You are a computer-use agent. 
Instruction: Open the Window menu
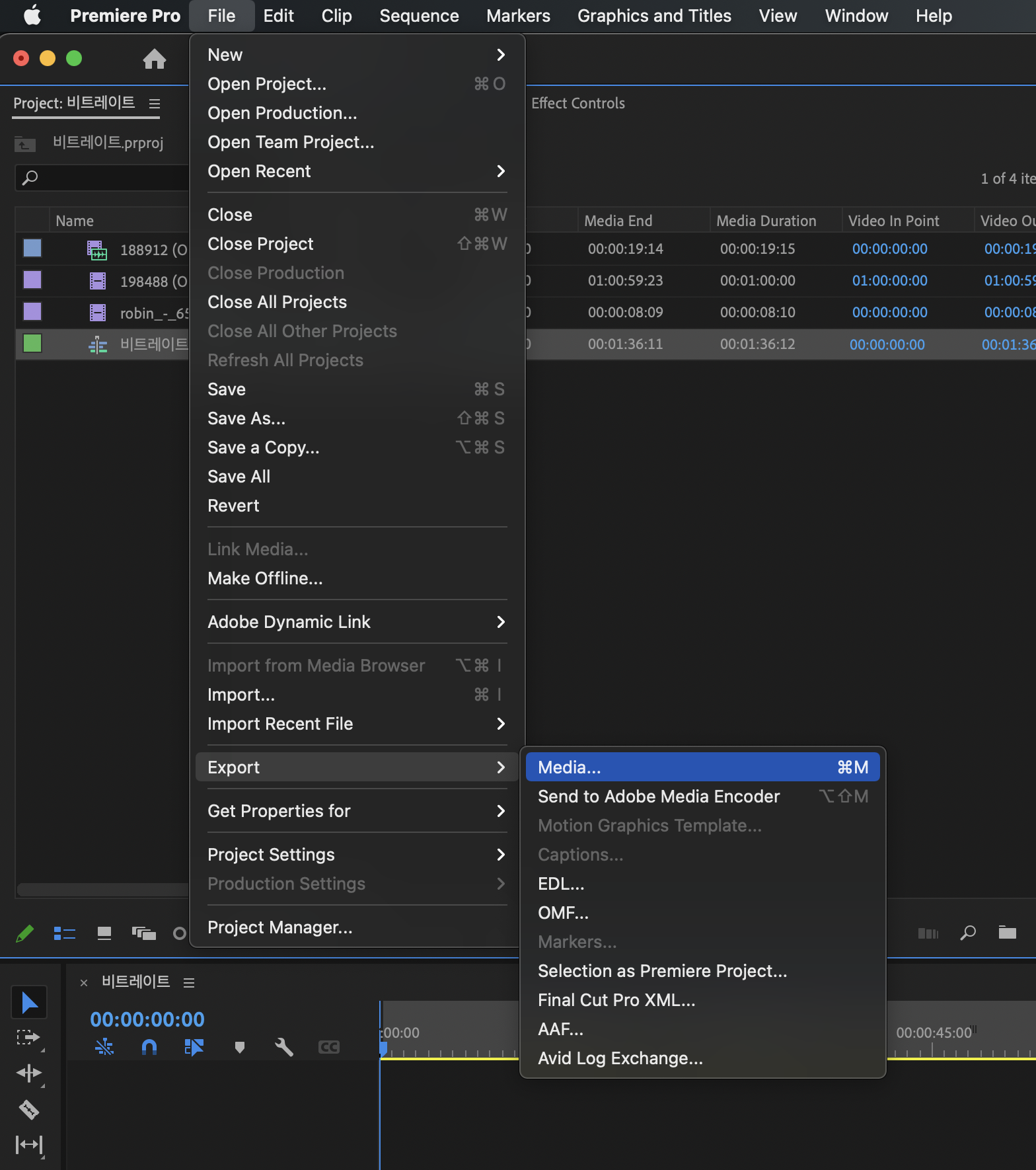(856, 16)
